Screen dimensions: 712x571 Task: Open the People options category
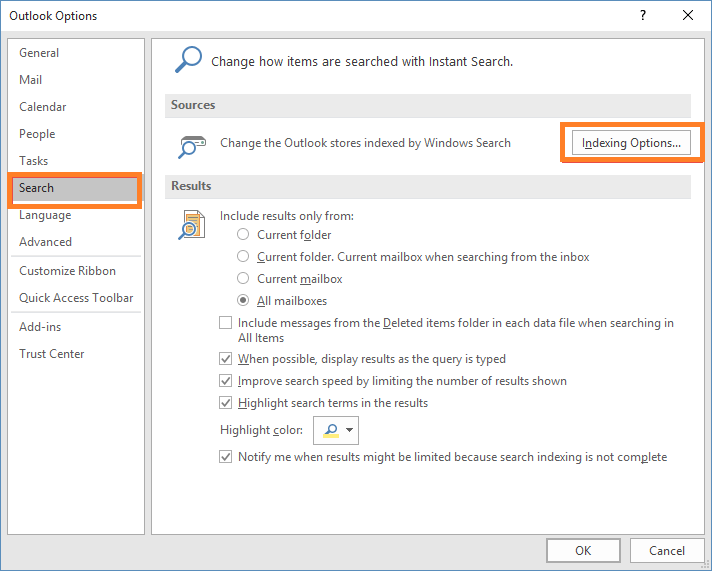point(75,134)
